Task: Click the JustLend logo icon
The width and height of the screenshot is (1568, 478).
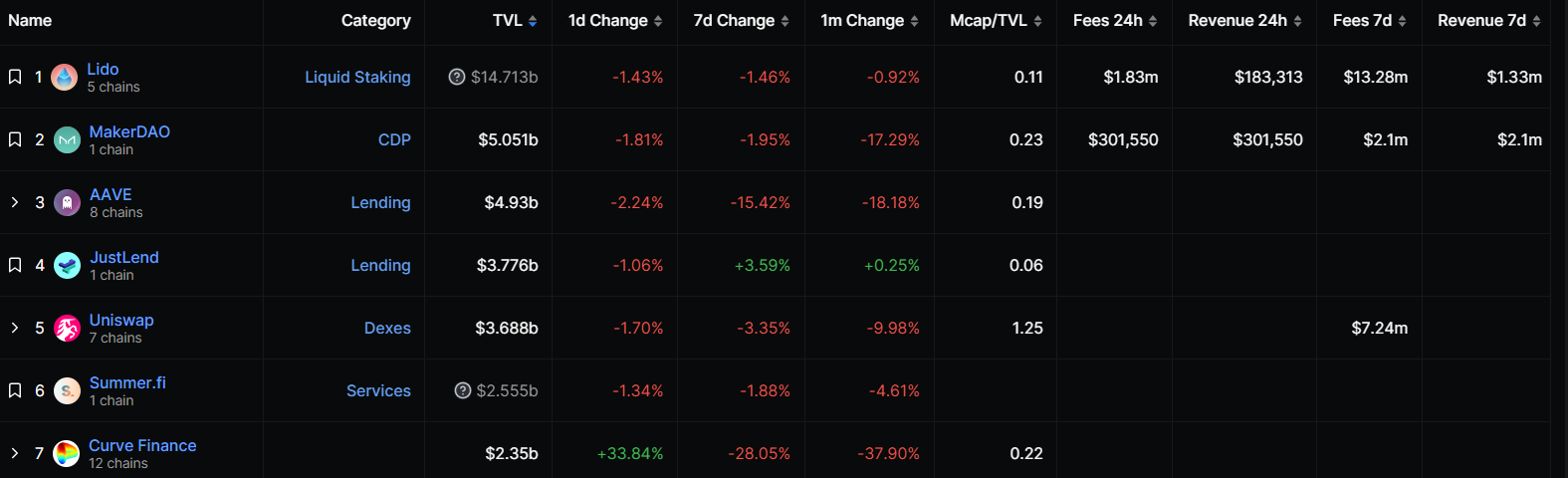Action: [x=67, y=266]
